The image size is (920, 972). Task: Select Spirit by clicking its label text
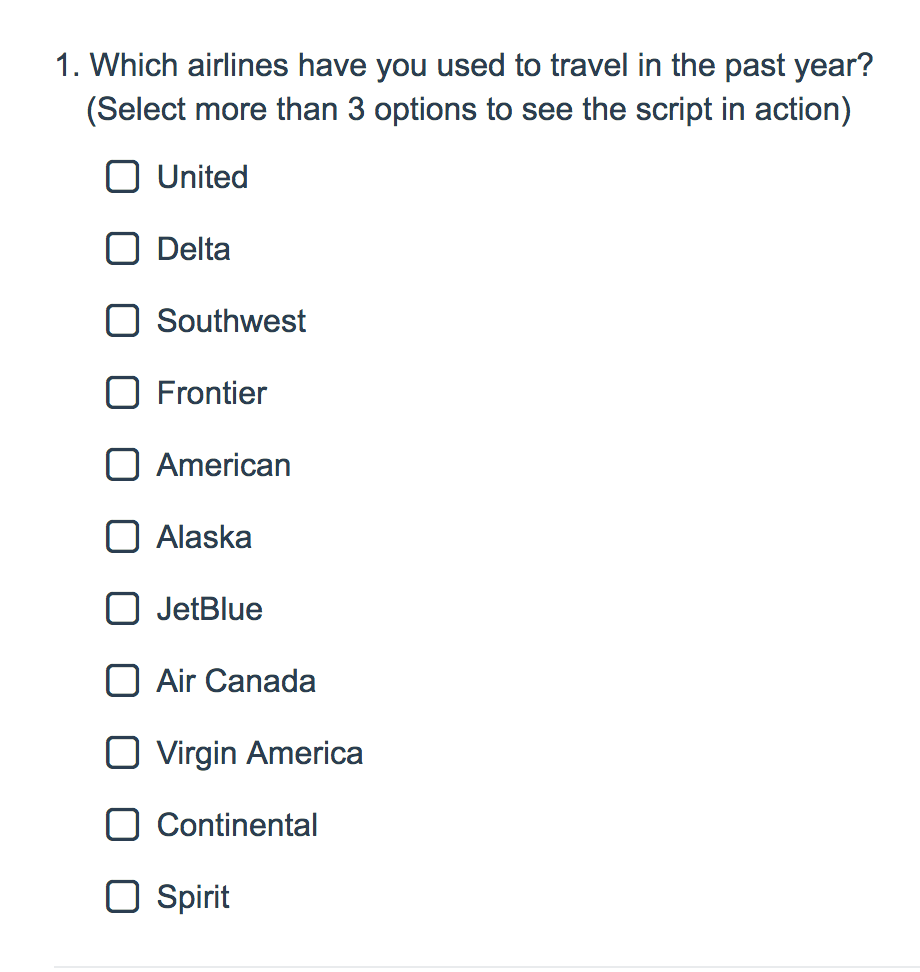(x=193, y=897)
